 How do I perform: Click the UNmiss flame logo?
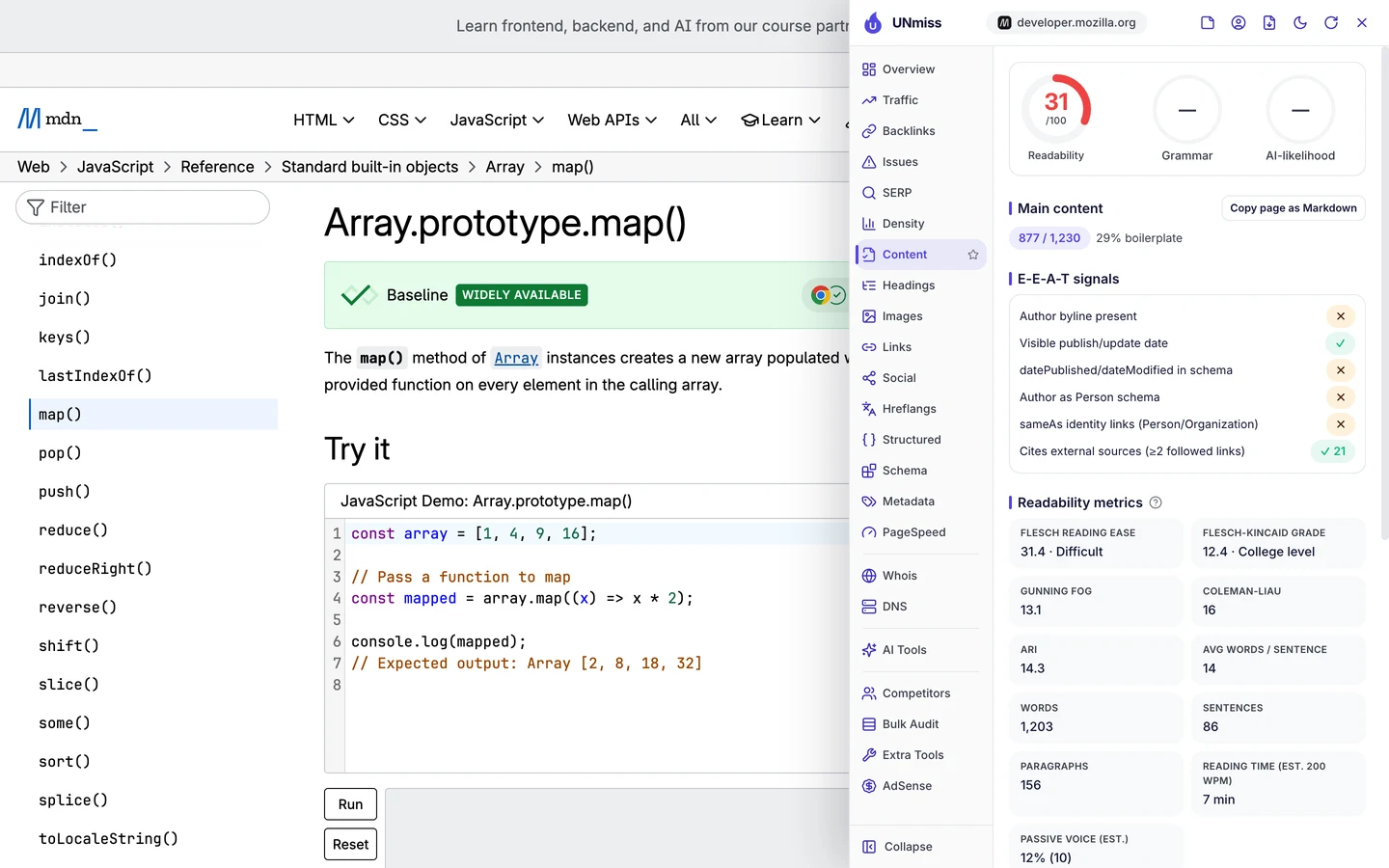click(x=873, y=23)
